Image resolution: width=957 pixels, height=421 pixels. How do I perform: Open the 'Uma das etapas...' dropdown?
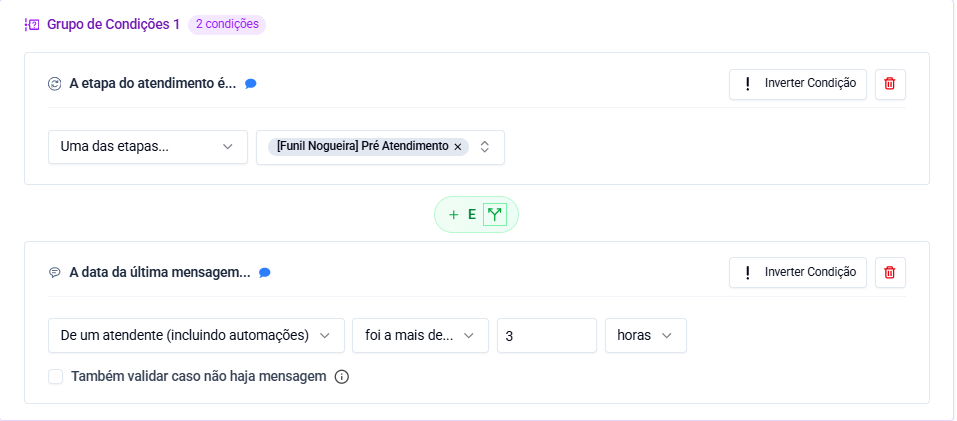point(148,147)
